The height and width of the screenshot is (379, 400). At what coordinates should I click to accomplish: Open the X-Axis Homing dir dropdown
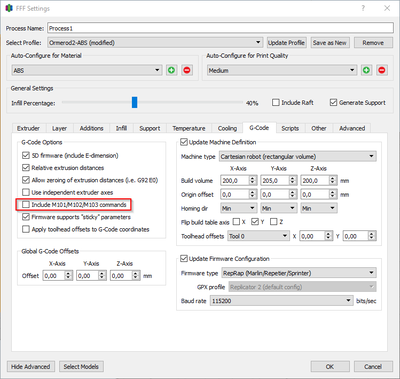click(x=238, y=208)
